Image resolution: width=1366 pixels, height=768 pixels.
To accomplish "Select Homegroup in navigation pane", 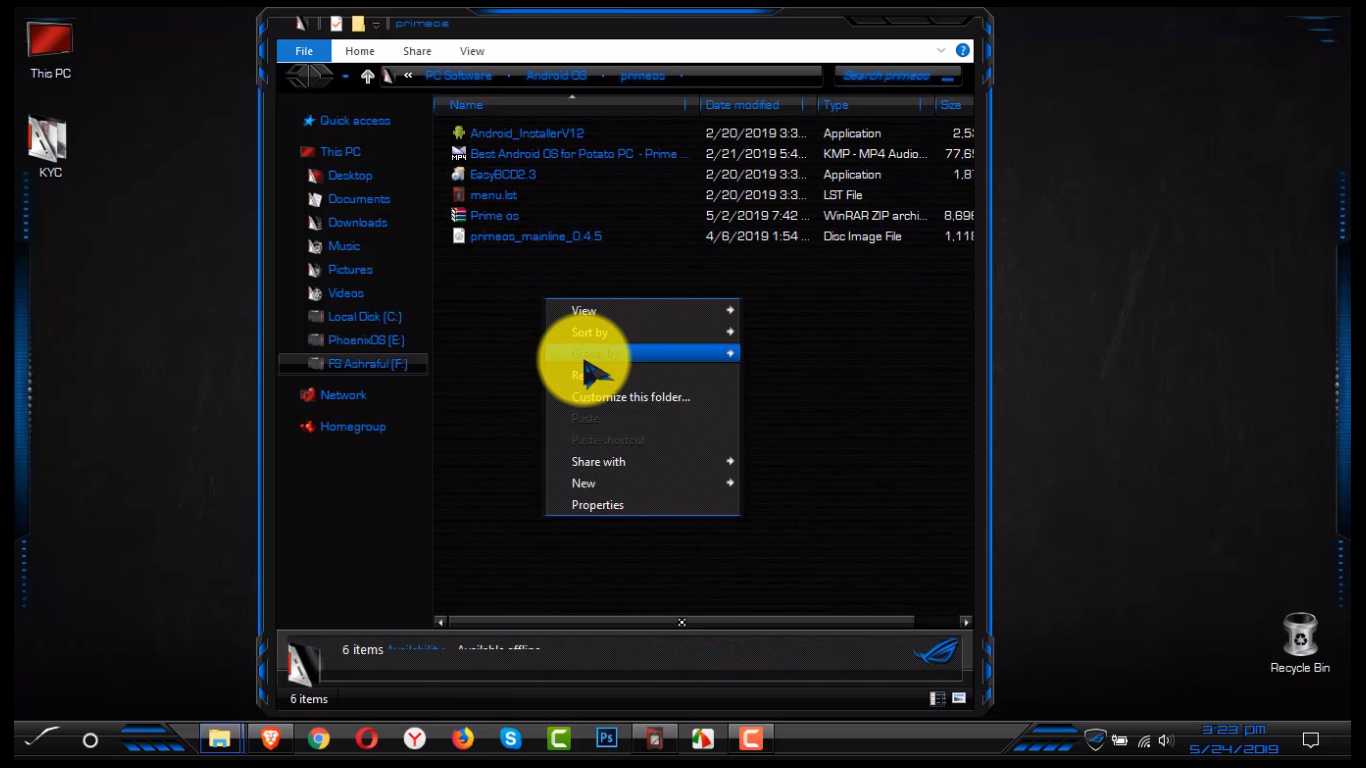I will click(353, 426).
